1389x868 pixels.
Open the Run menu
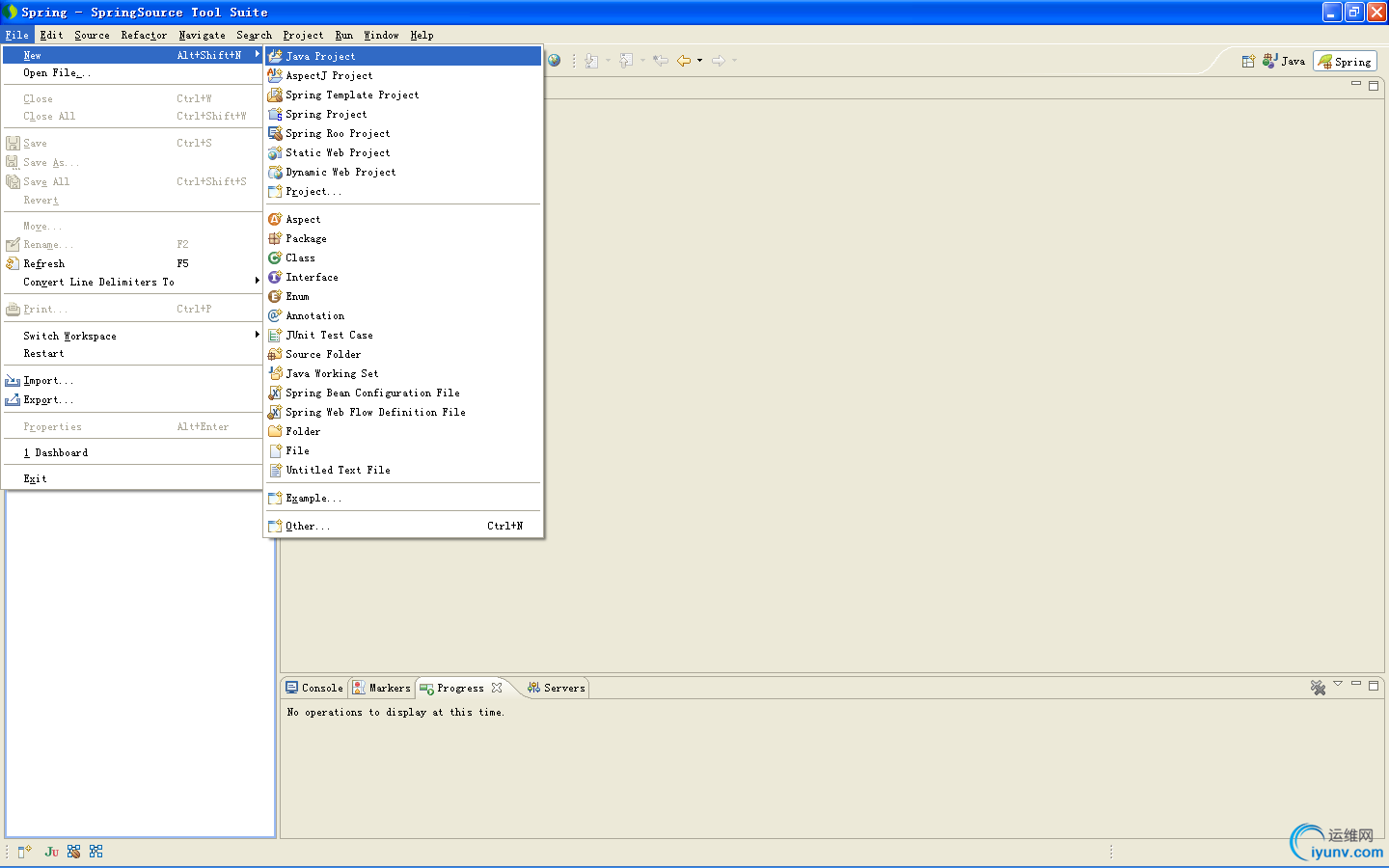[x=344, y=35]
